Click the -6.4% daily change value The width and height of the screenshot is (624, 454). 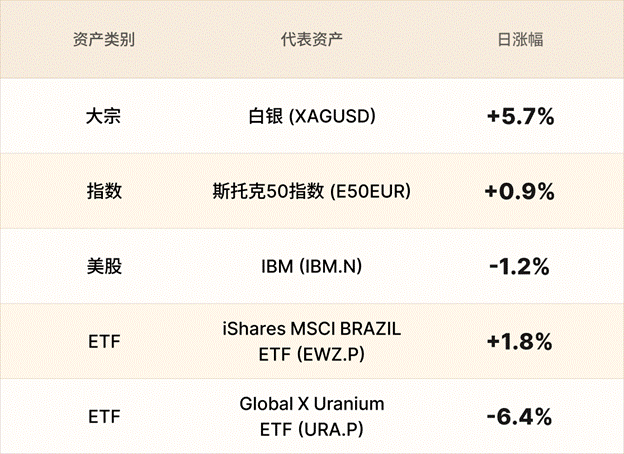[520, 417]
